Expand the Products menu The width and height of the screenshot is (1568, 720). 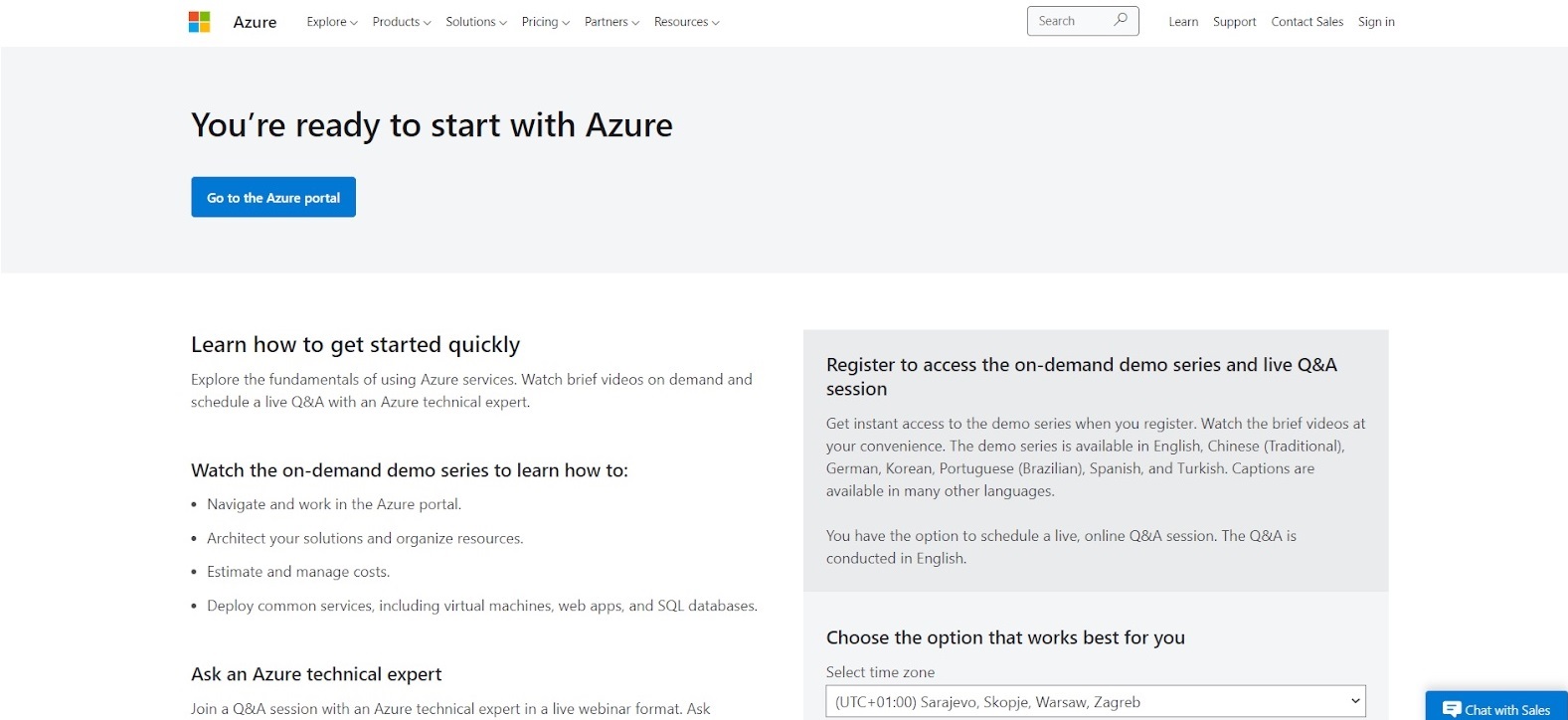(x=401, y=22)
